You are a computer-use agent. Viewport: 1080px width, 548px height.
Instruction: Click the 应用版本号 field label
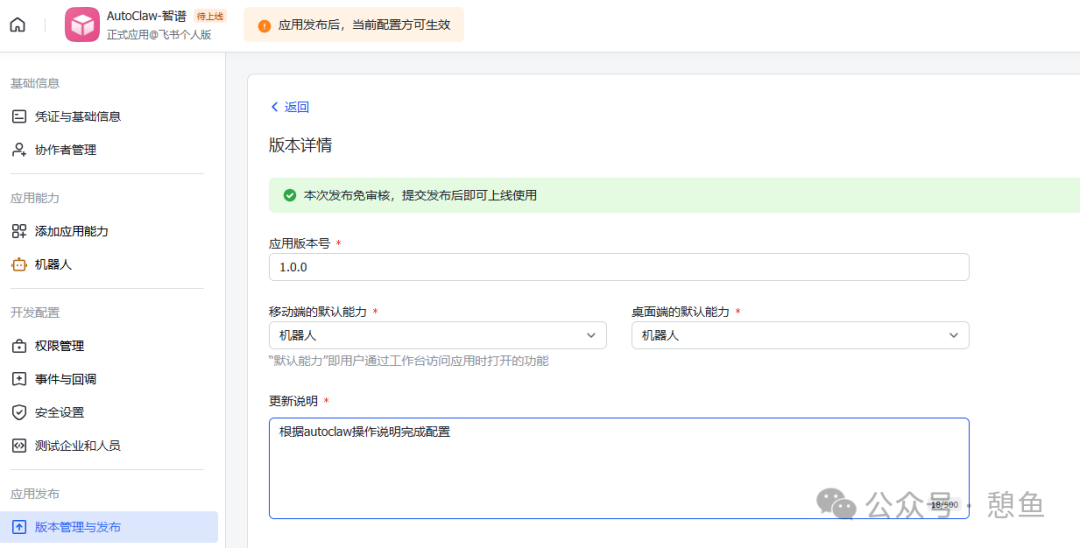pos(300,244)
